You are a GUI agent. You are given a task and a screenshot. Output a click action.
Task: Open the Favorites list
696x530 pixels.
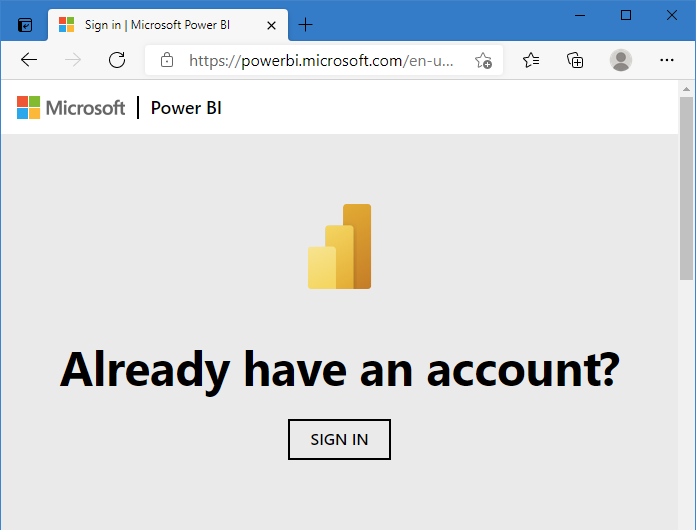[x=531, y=60]
